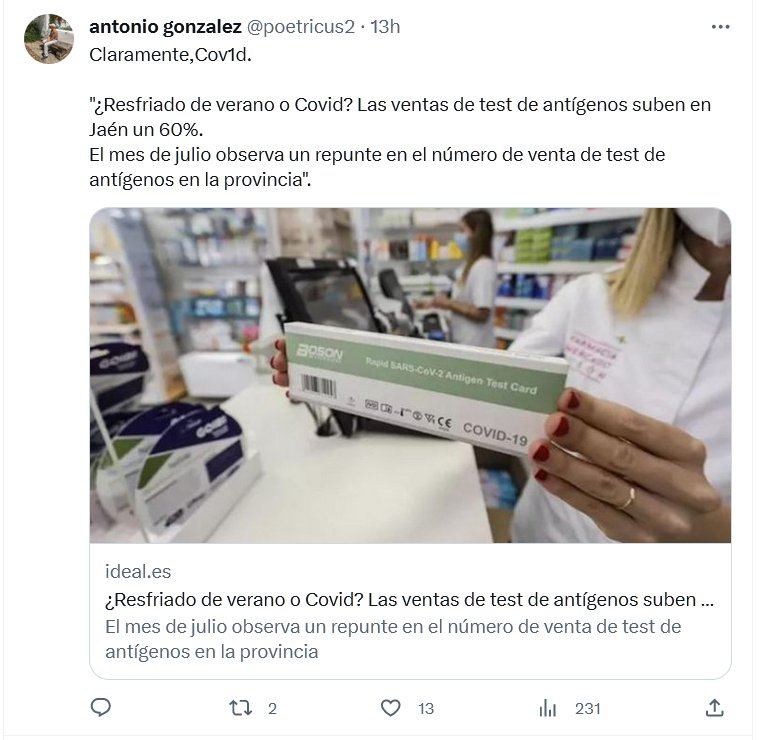Click the display name antonio gonzalez
This screenshot has height=740, width=772.
coord(165,27)
